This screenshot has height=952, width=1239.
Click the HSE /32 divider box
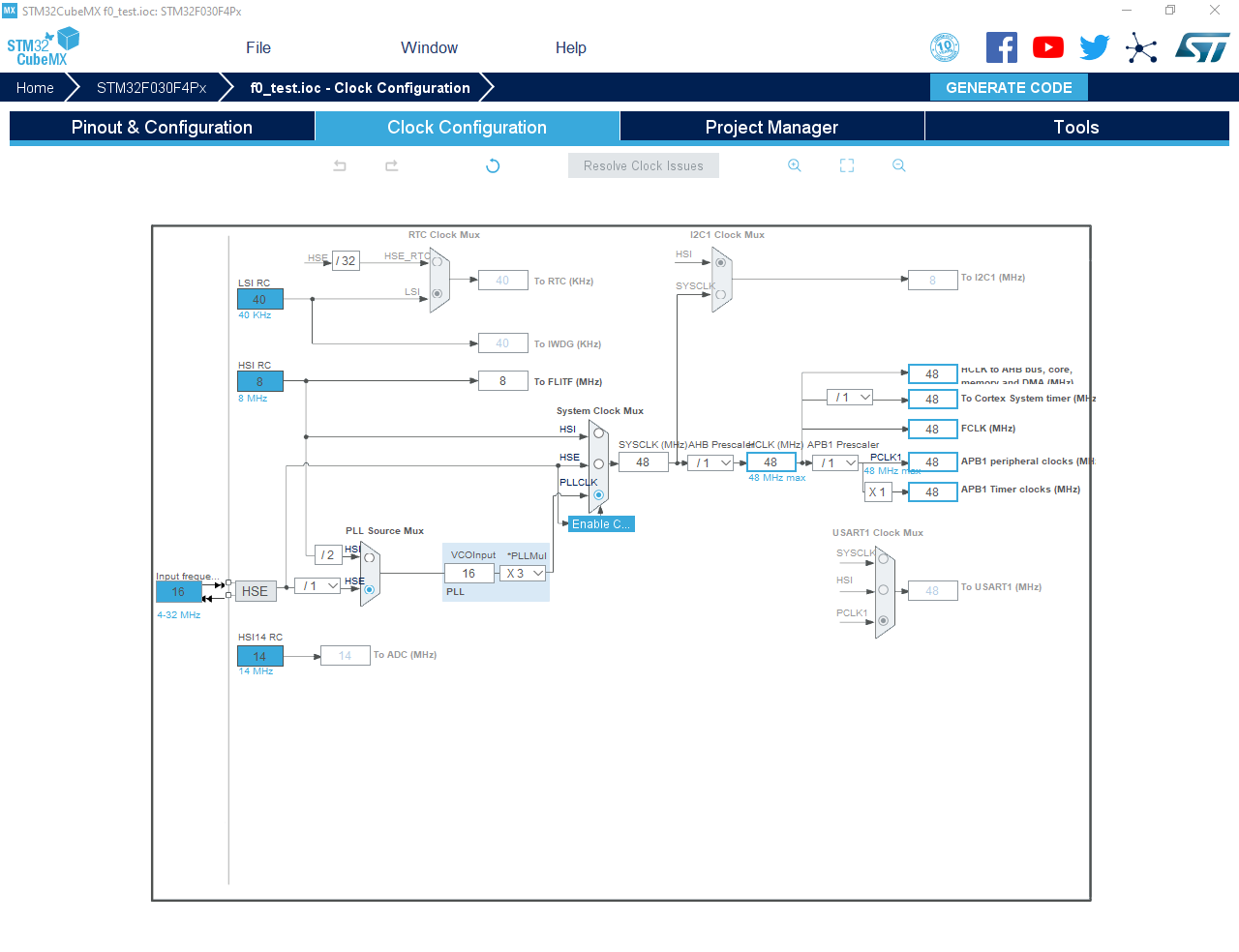coord(346,260)
